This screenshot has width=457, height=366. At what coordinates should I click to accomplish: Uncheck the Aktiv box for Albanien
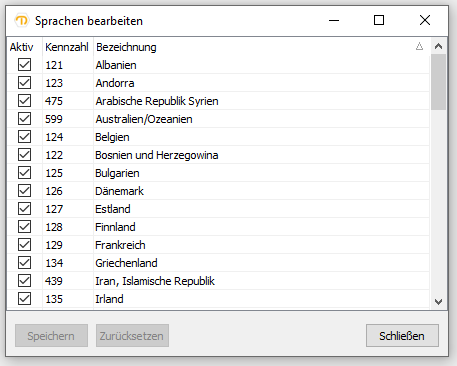[24, 65]
